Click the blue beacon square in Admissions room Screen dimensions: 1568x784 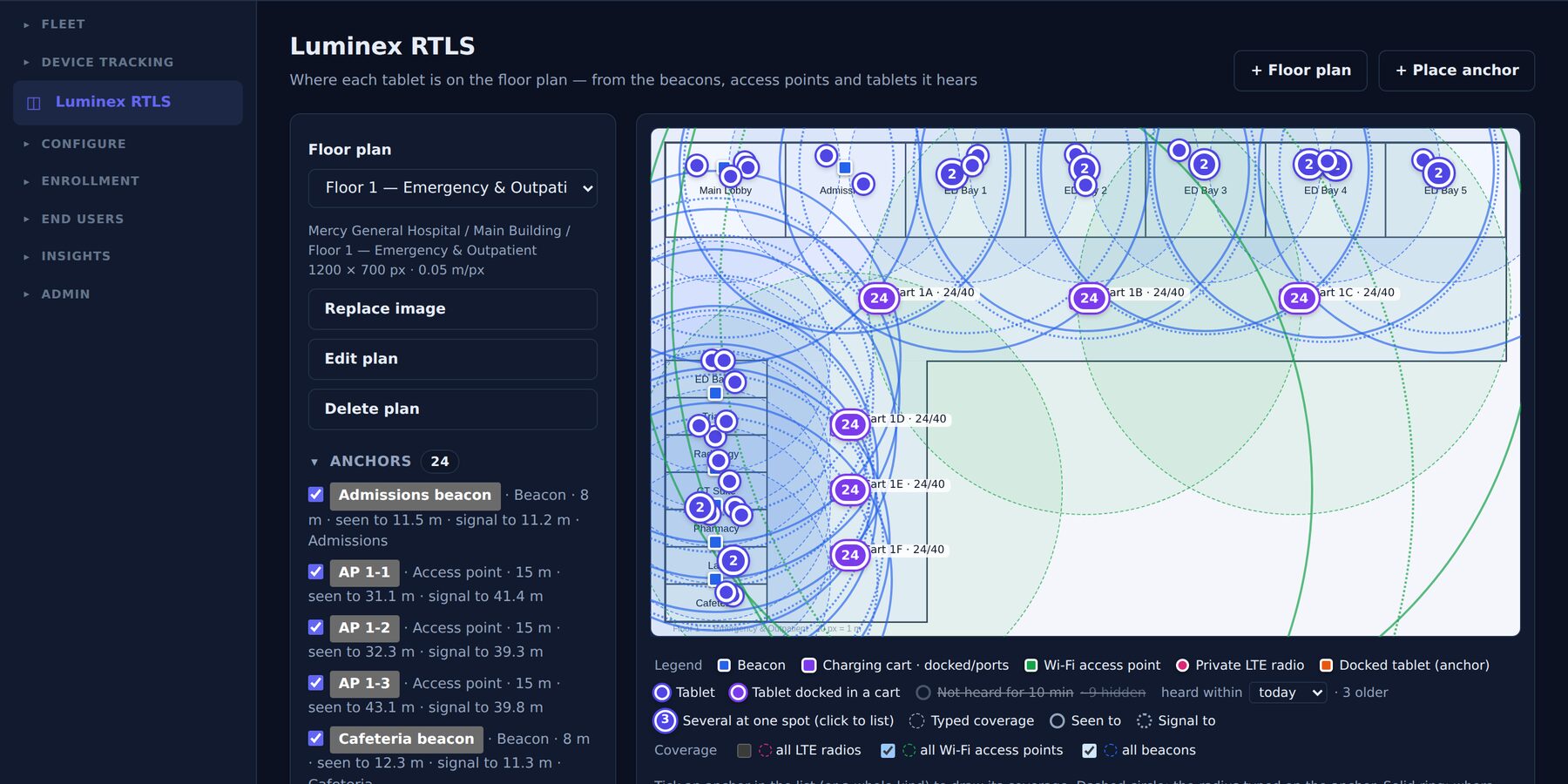(x=844, y=167)
